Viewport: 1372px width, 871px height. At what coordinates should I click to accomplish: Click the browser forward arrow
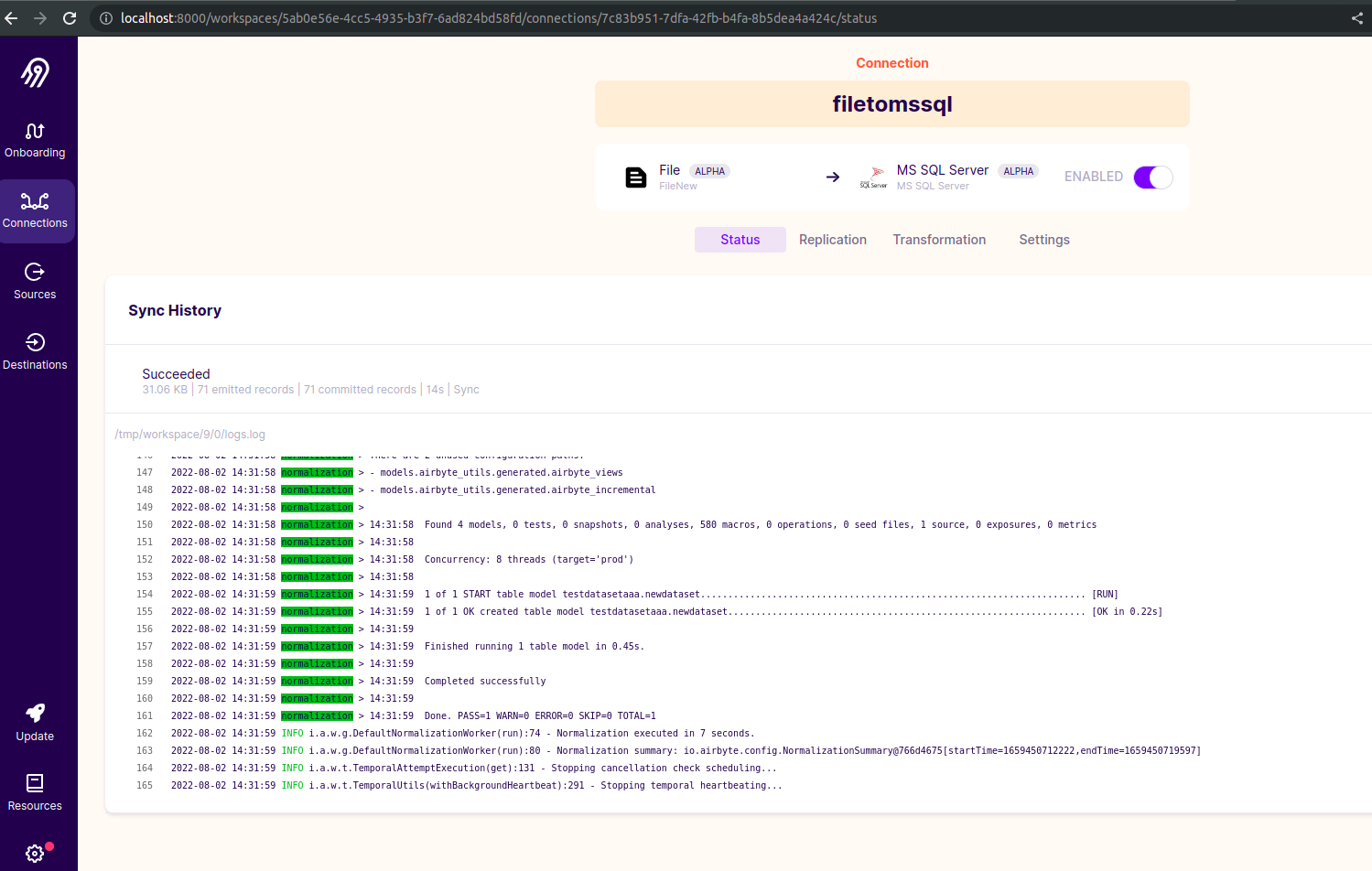40,18
